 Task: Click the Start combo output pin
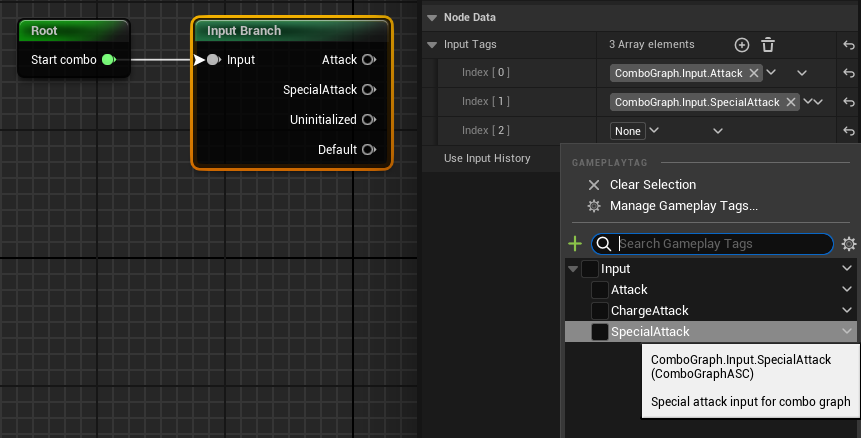point(108,60)
